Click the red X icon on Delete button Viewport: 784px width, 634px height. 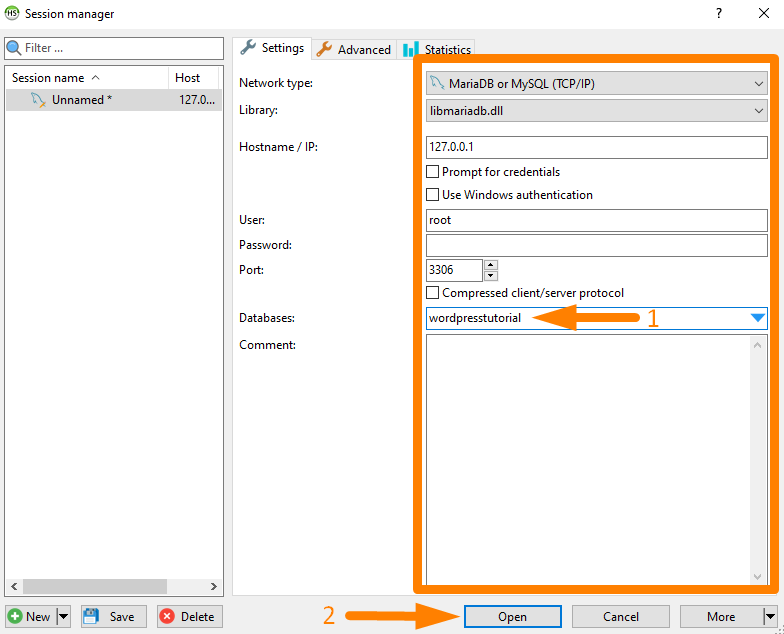[167, 616]
